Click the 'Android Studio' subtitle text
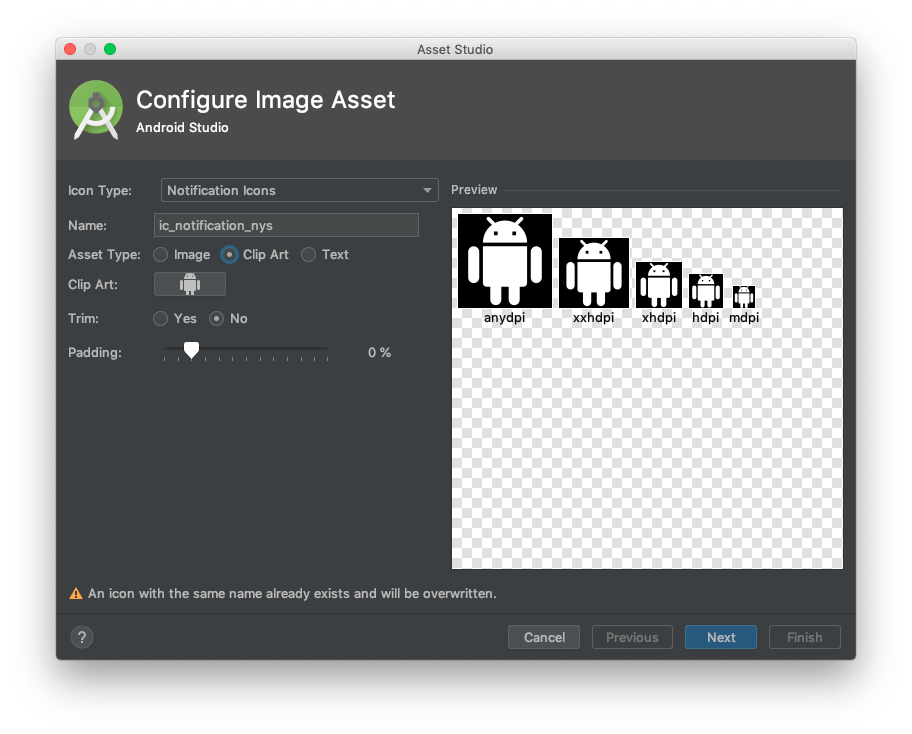The height and width of the screenshot is (734, 912). coord(182,127)
